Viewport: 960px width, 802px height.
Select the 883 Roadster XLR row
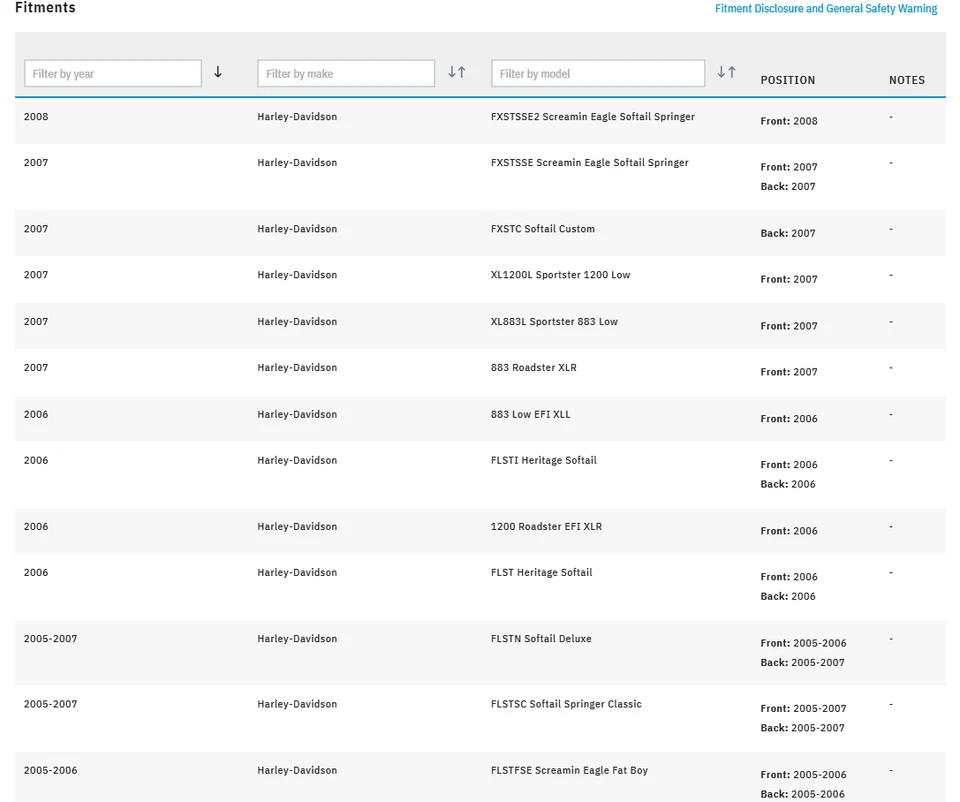click(x=533, y=368)
